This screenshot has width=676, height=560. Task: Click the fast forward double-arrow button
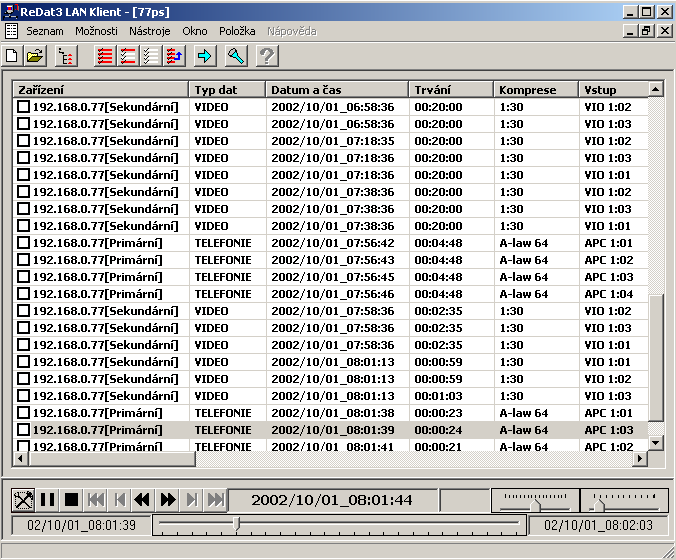pyautogui.click(x=168, y=500)
